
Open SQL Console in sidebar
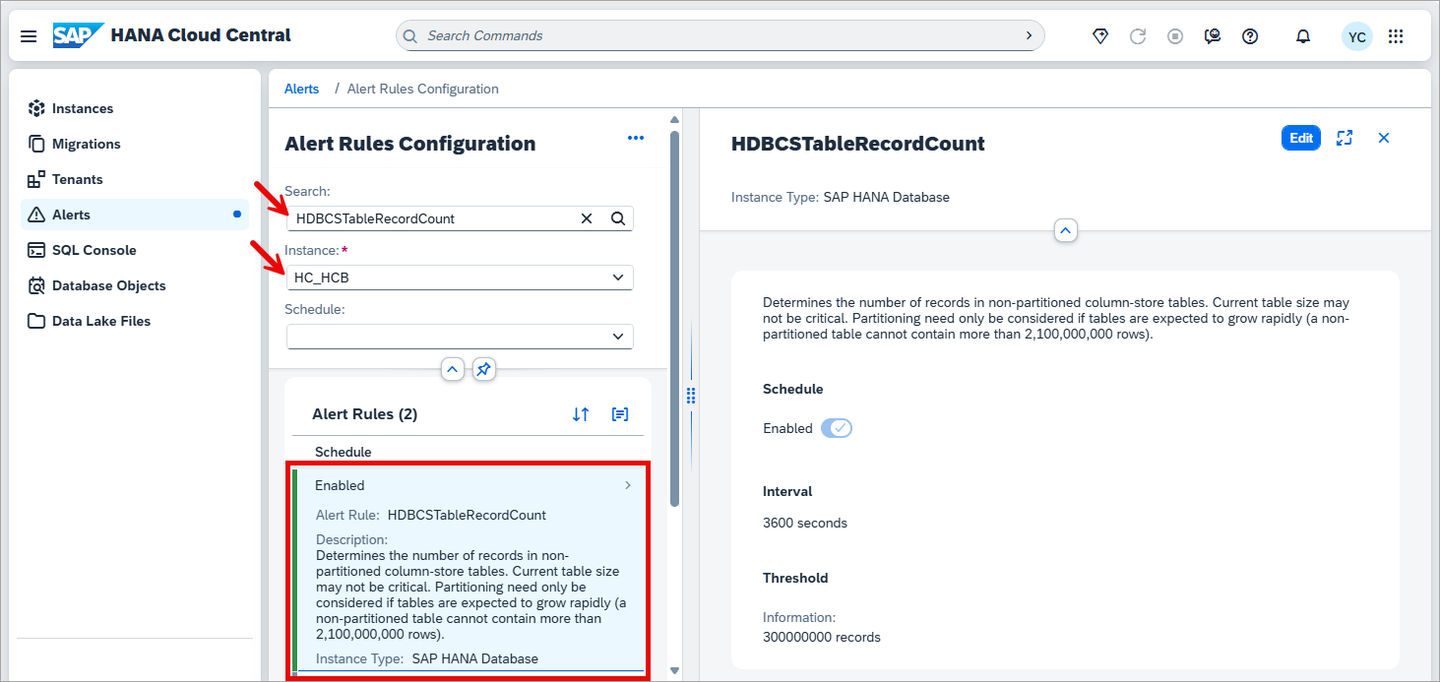135,250
